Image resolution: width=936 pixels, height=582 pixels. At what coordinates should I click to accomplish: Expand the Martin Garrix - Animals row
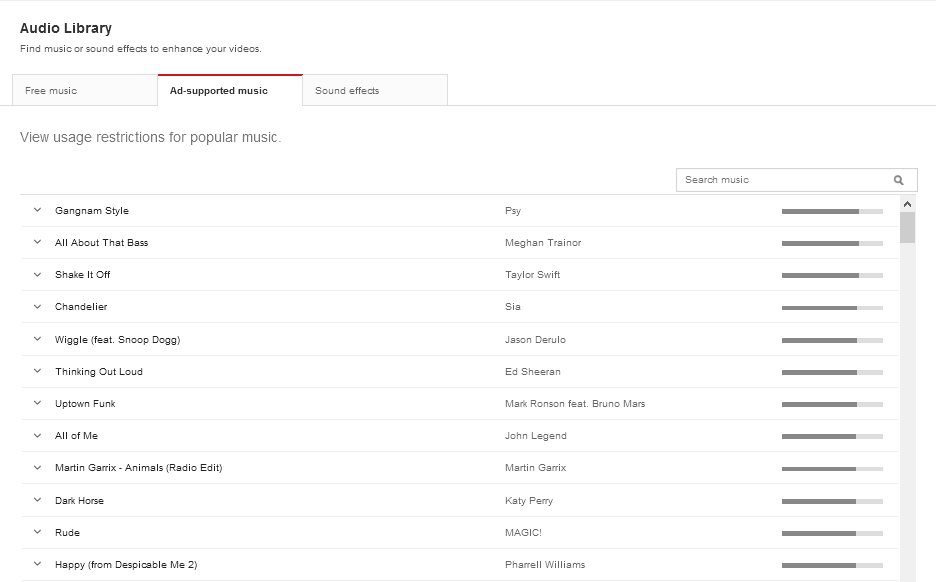click(x=37, y=468)
